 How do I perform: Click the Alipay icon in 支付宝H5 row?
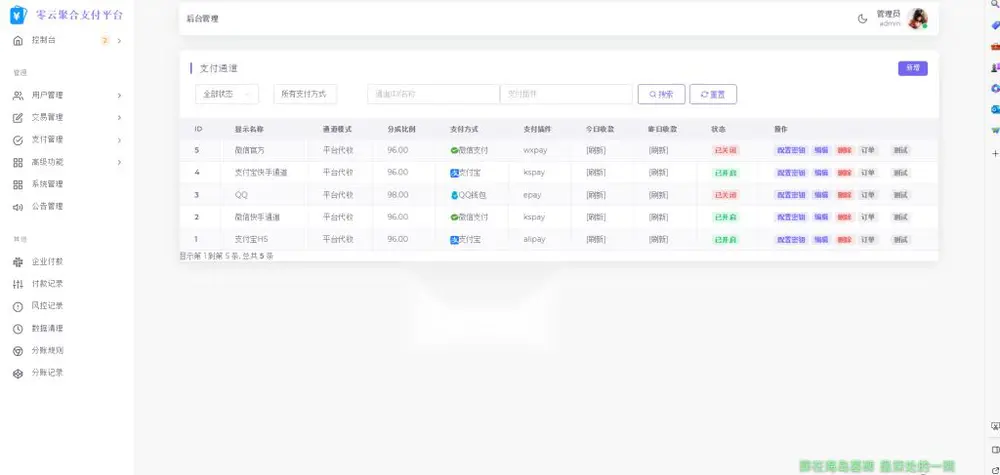(x=454, y=240)
